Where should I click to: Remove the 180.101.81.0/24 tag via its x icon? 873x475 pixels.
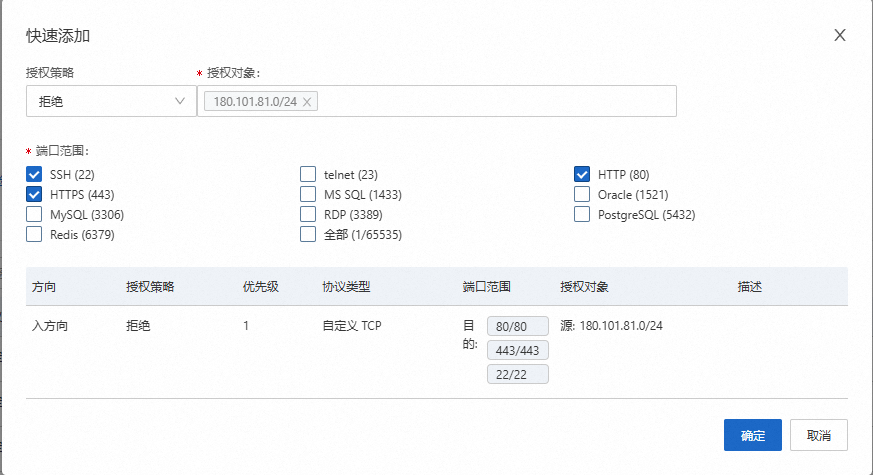click(307, 102)
